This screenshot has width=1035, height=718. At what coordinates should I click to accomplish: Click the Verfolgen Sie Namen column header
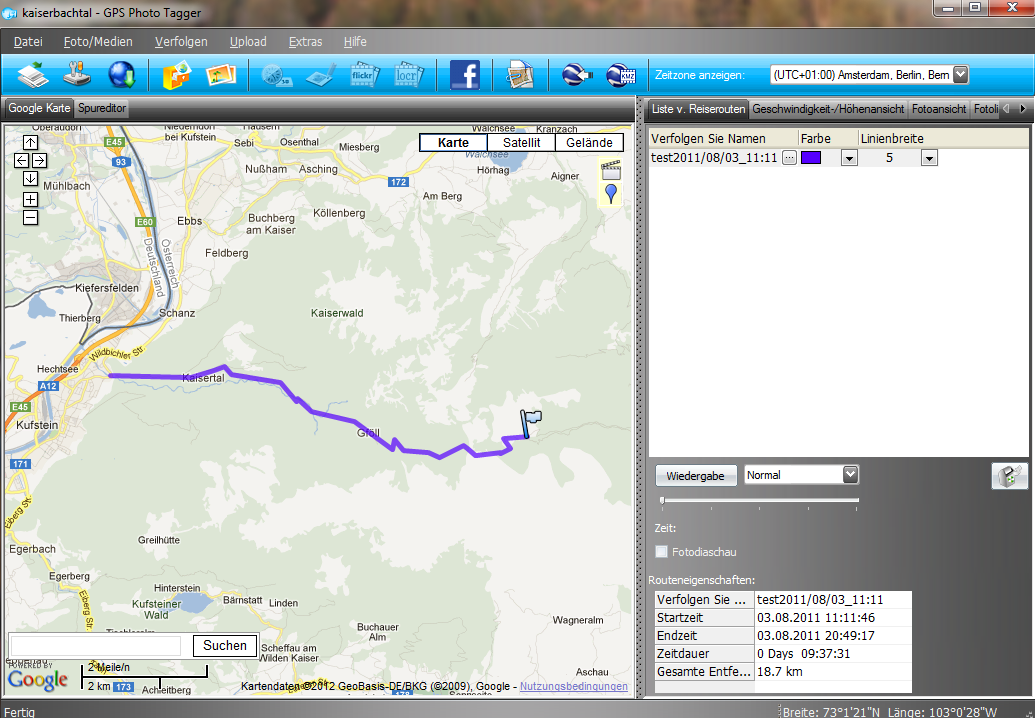(x=723, y=139)
